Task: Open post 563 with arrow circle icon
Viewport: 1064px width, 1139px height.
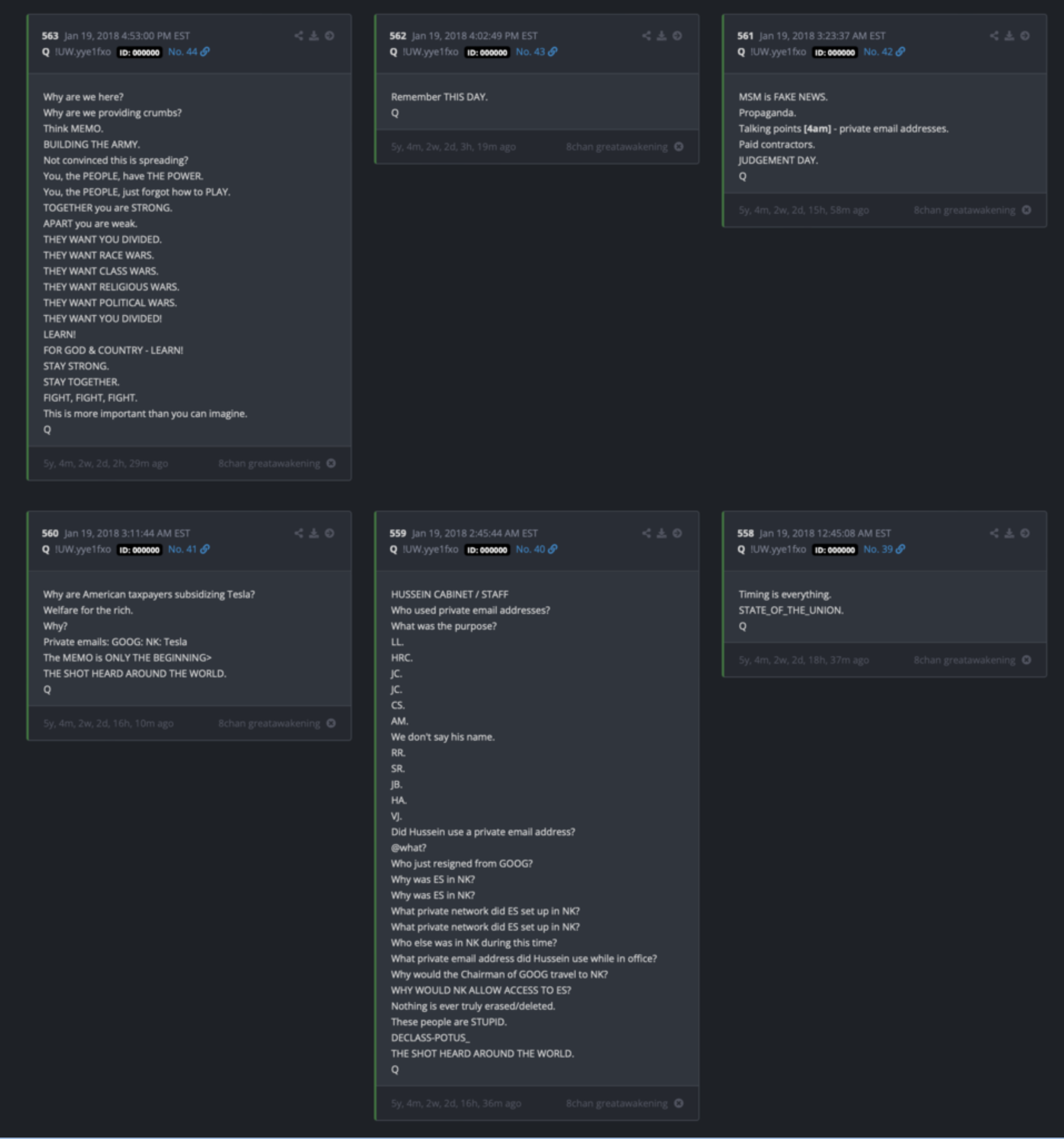Action: pos(329,36)
